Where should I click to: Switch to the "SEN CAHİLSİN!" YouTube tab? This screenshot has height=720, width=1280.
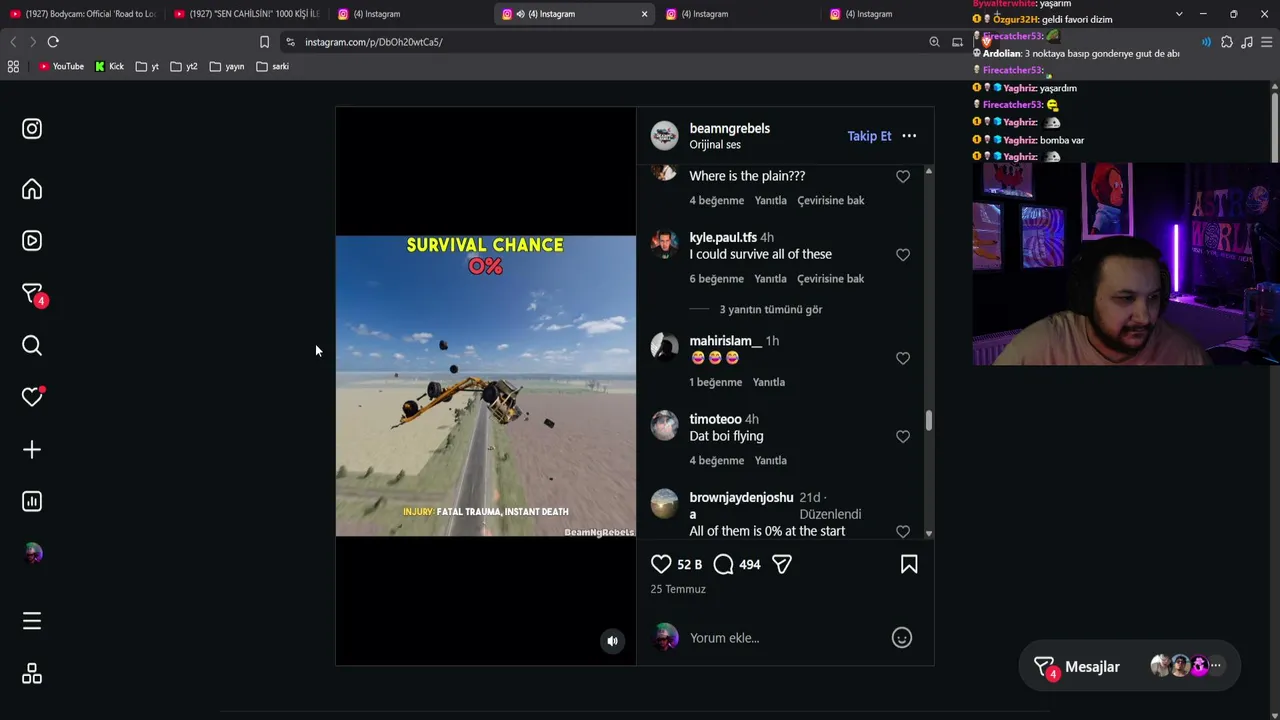[248, 14]
